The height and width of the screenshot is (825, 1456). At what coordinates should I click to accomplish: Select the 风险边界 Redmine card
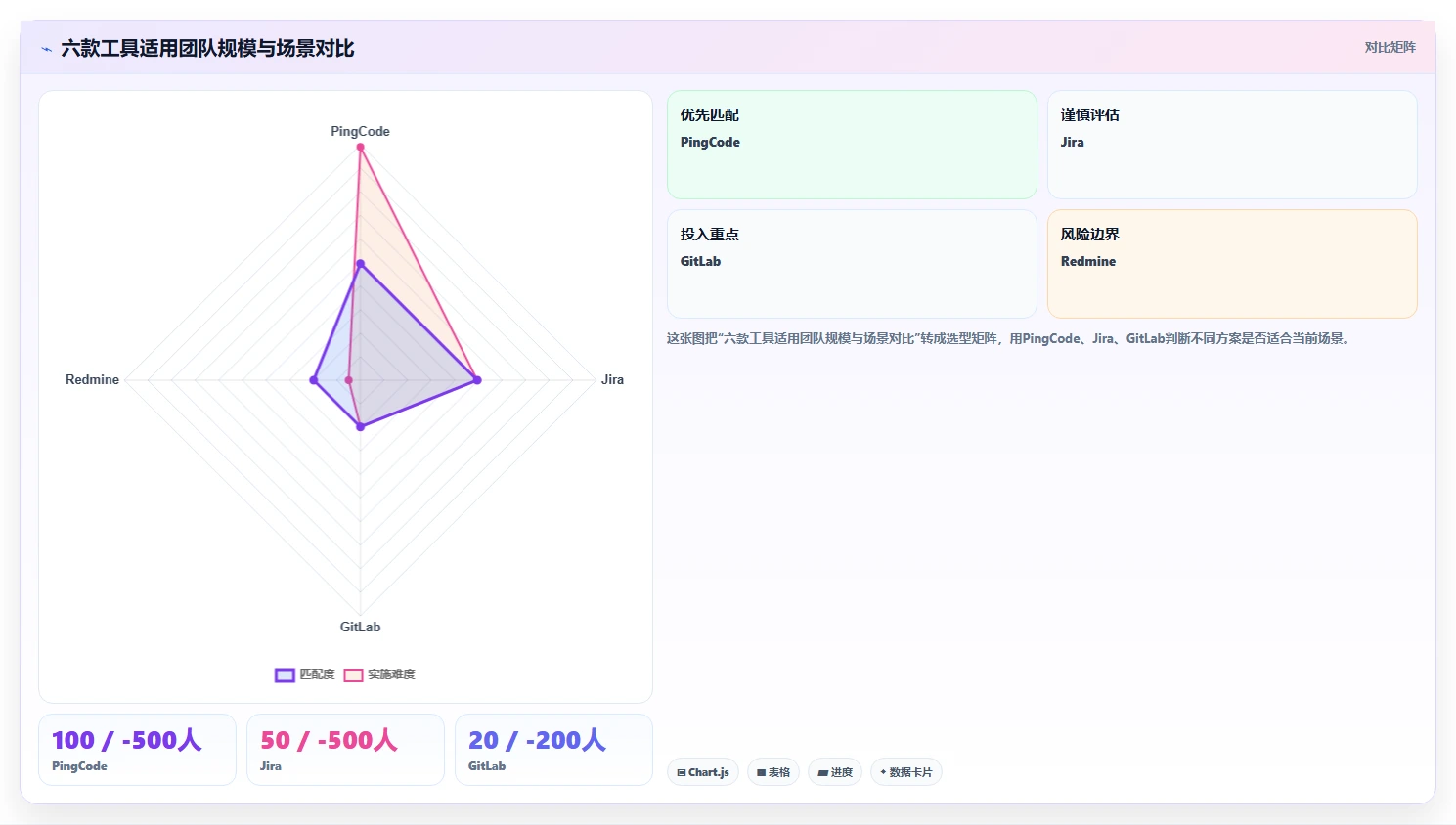tap(1232, 264)
